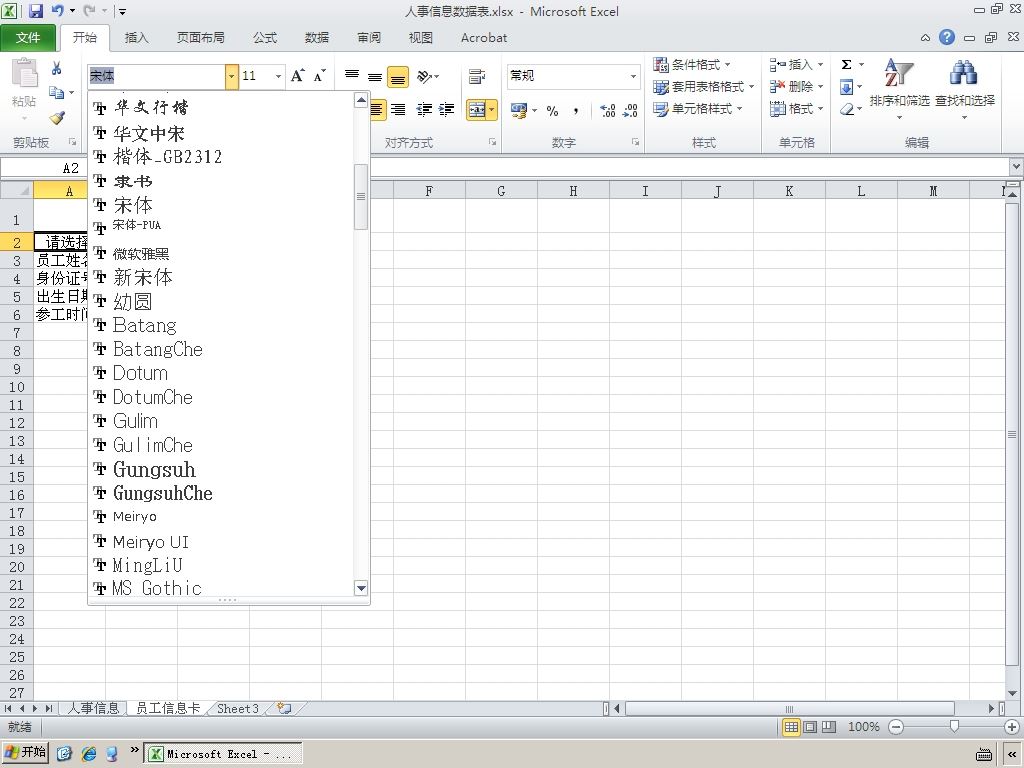This screenshot has height=768, width=1024.
Task: Select the 新宋体 font
Action: click(x=221, y=278)
